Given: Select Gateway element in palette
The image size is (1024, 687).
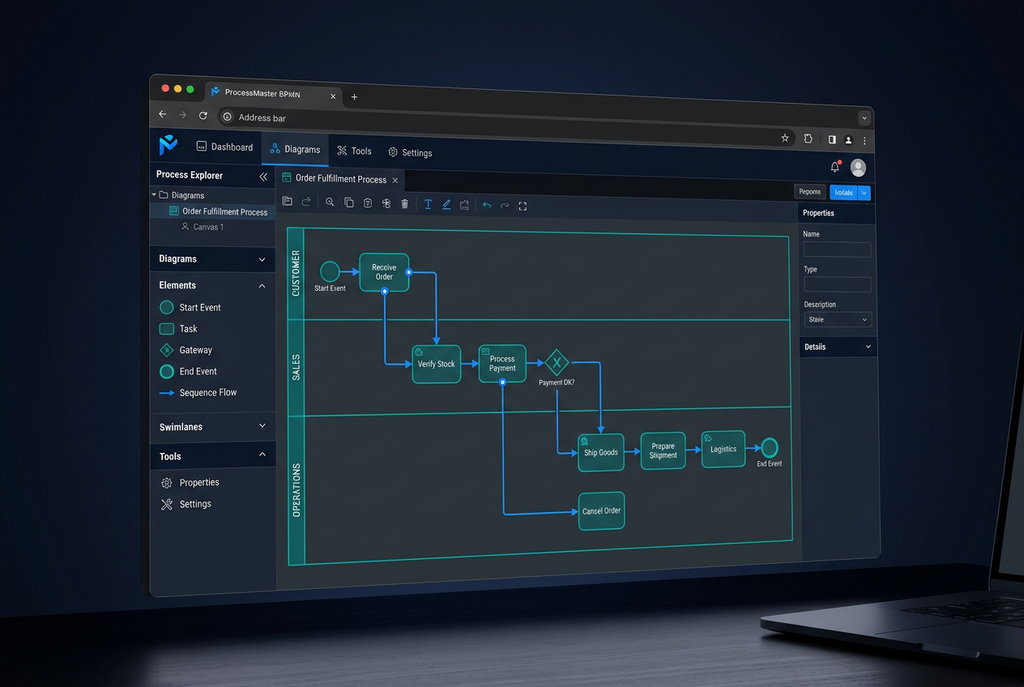Looking at the screenshot, I should pyautogui.click(x=186, y=350).
